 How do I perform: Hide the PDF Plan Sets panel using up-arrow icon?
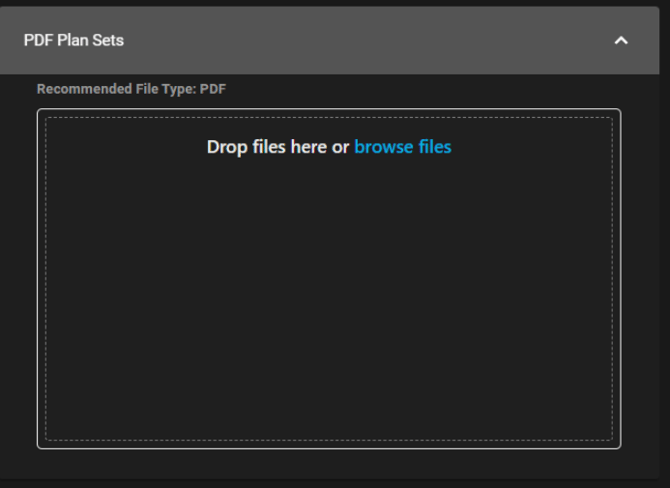tap(621, 41)
